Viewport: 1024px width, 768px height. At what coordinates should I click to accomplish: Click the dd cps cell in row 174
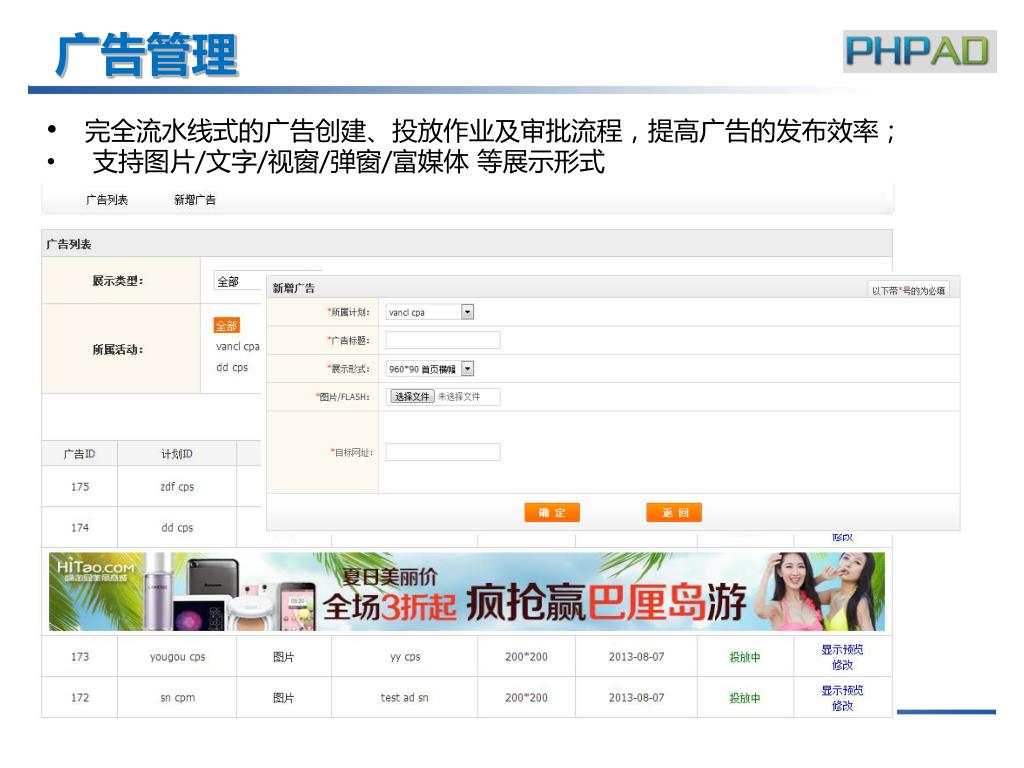177,527
